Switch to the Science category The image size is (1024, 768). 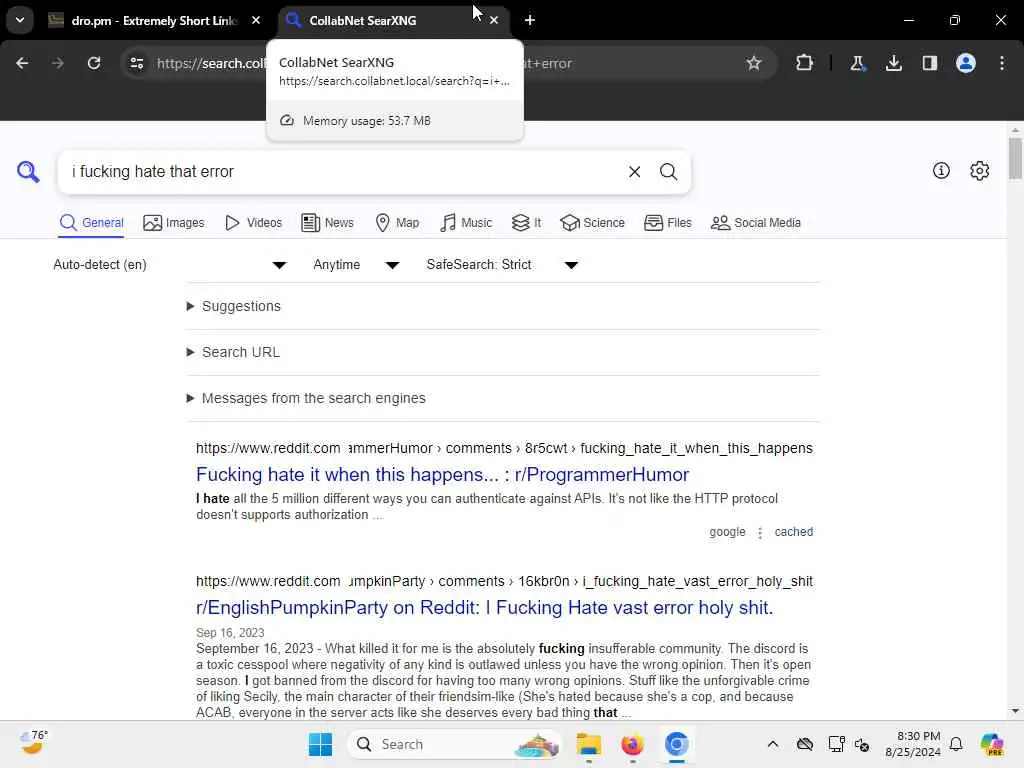coord(592,223)
